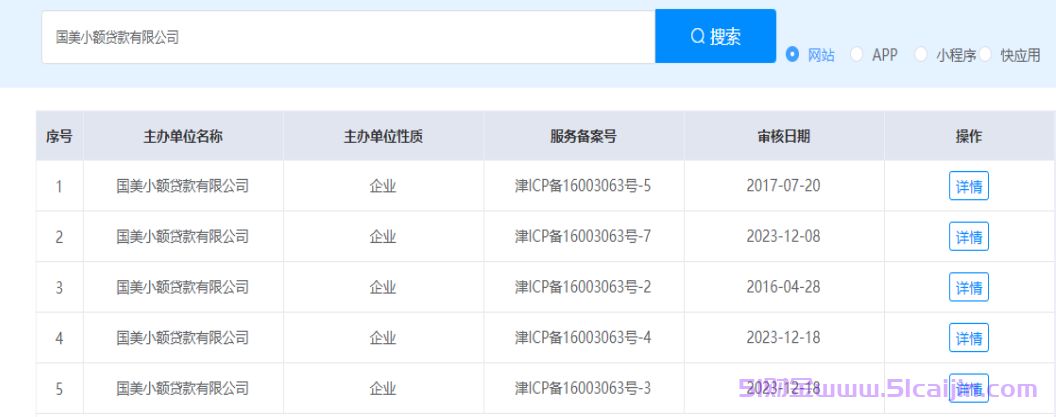Choose the 快应用 radio option
Image resolution: width=1056 pixels, height=417 pixels.
[985, 55]
